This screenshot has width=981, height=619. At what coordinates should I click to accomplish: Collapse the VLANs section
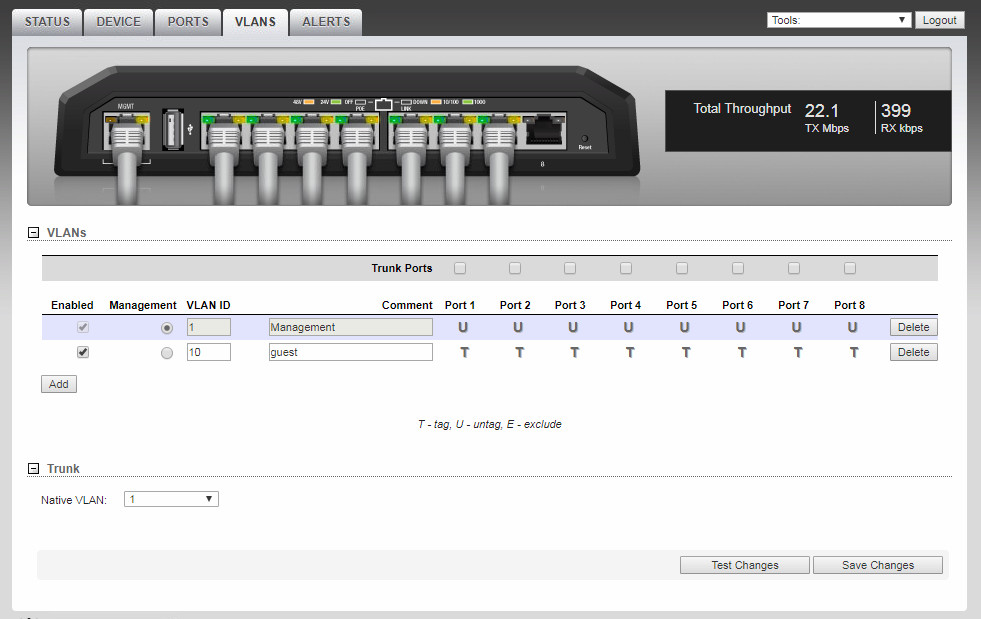34,232
